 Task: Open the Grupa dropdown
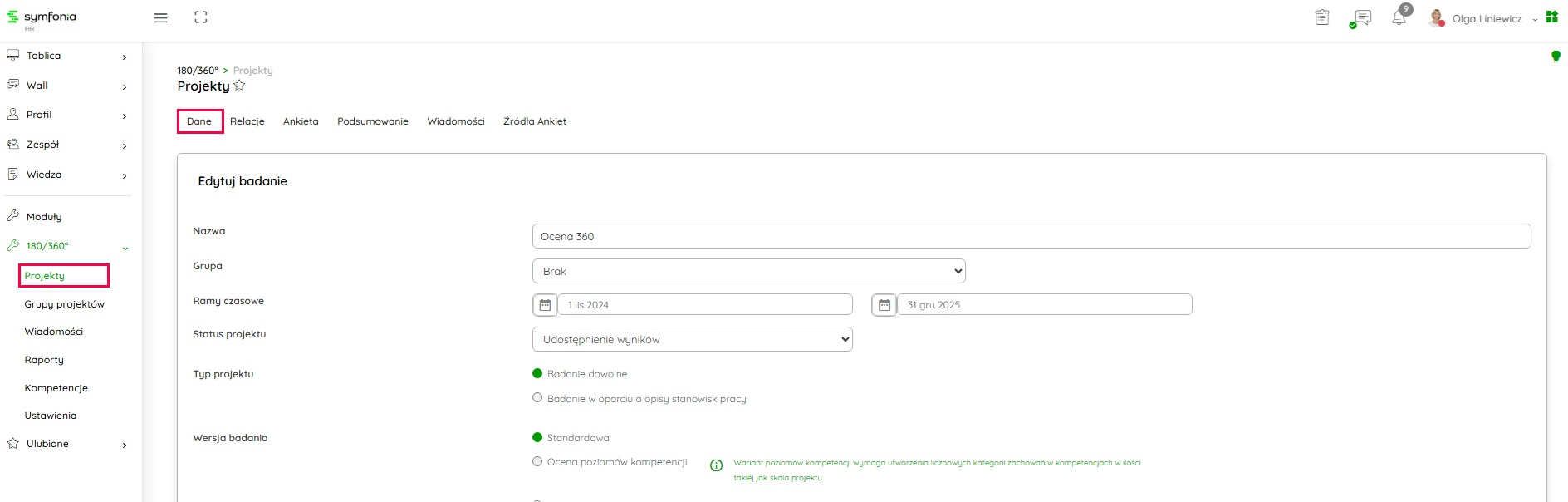(x=748, y=271)
